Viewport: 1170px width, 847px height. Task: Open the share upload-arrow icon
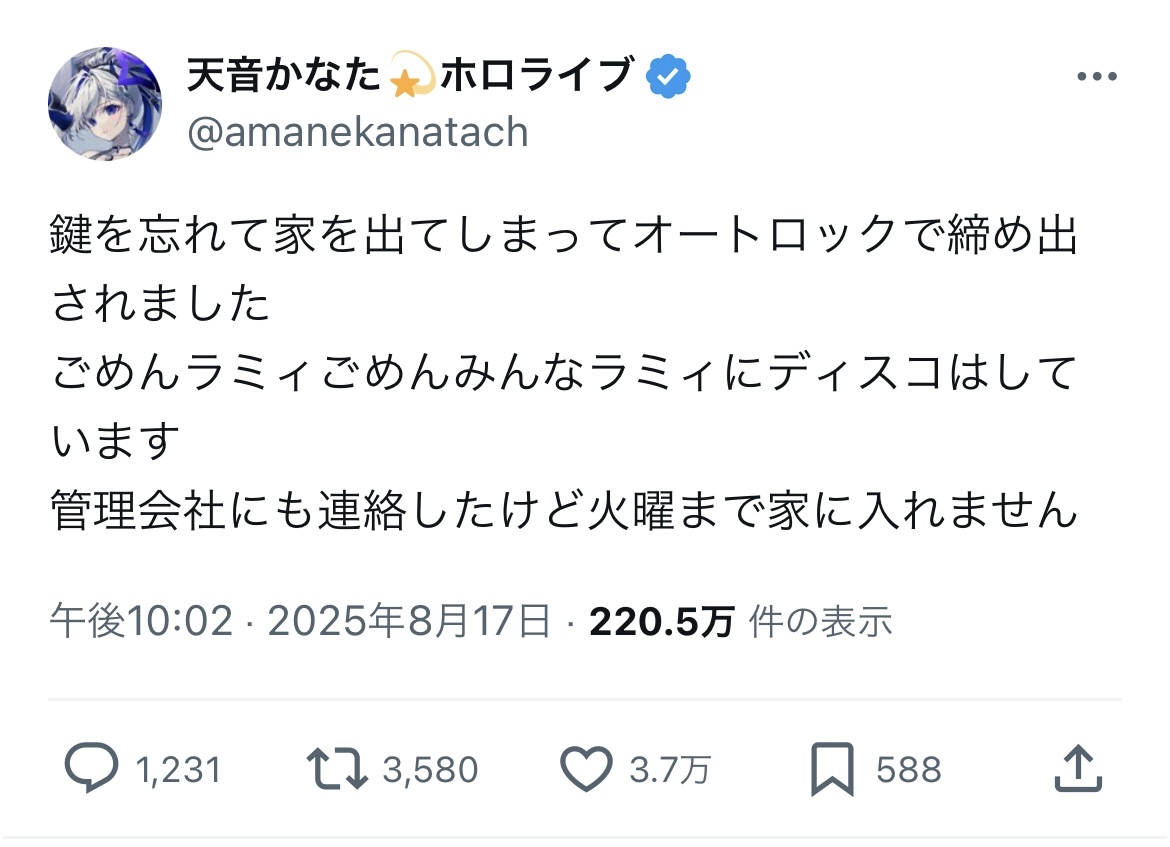pos(1078,769)
